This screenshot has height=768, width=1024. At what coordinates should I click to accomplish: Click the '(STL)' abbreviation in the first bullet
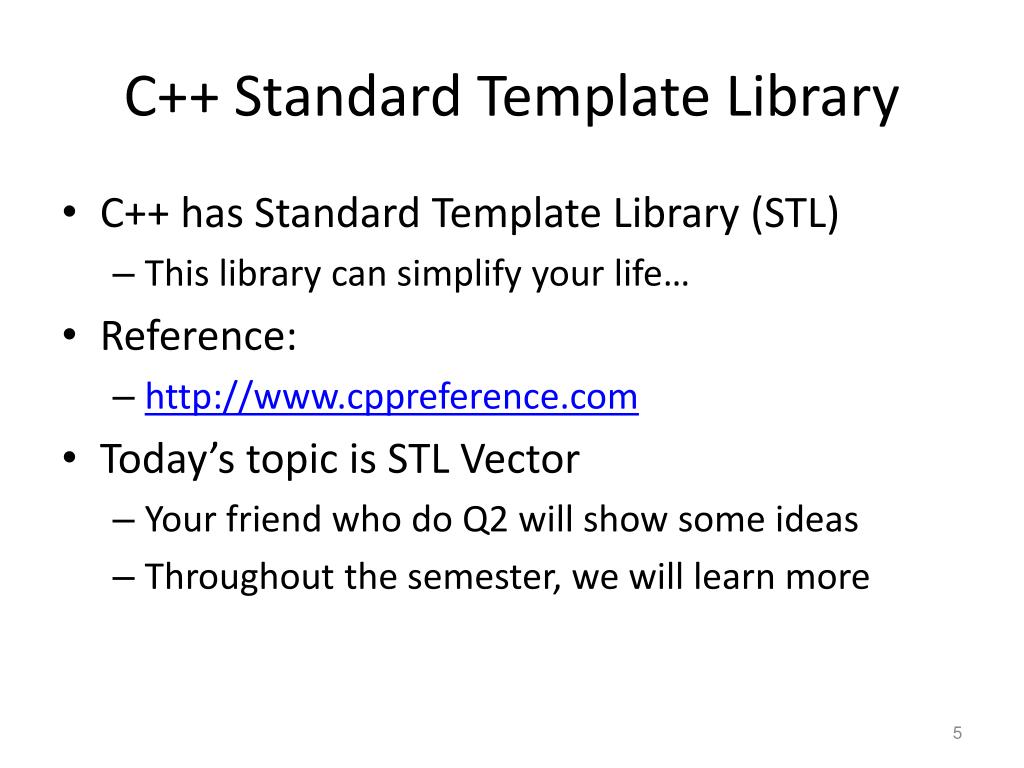[795, 214]
